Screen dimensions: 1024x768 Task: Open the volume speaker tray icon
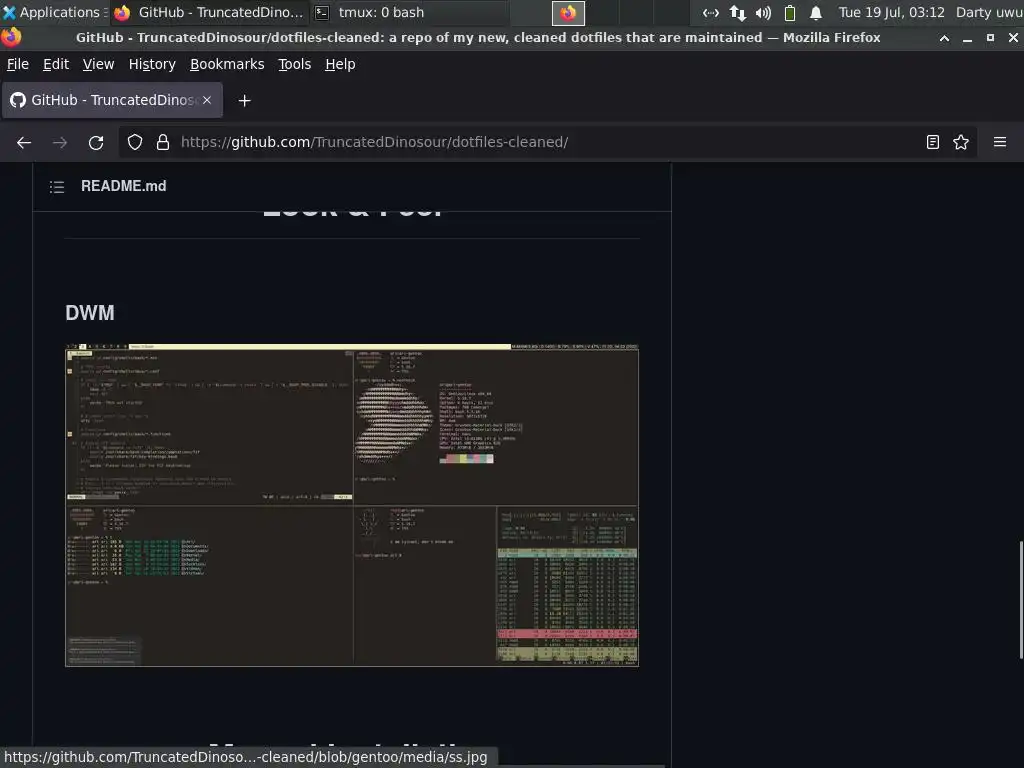click(x=763, y=12)
